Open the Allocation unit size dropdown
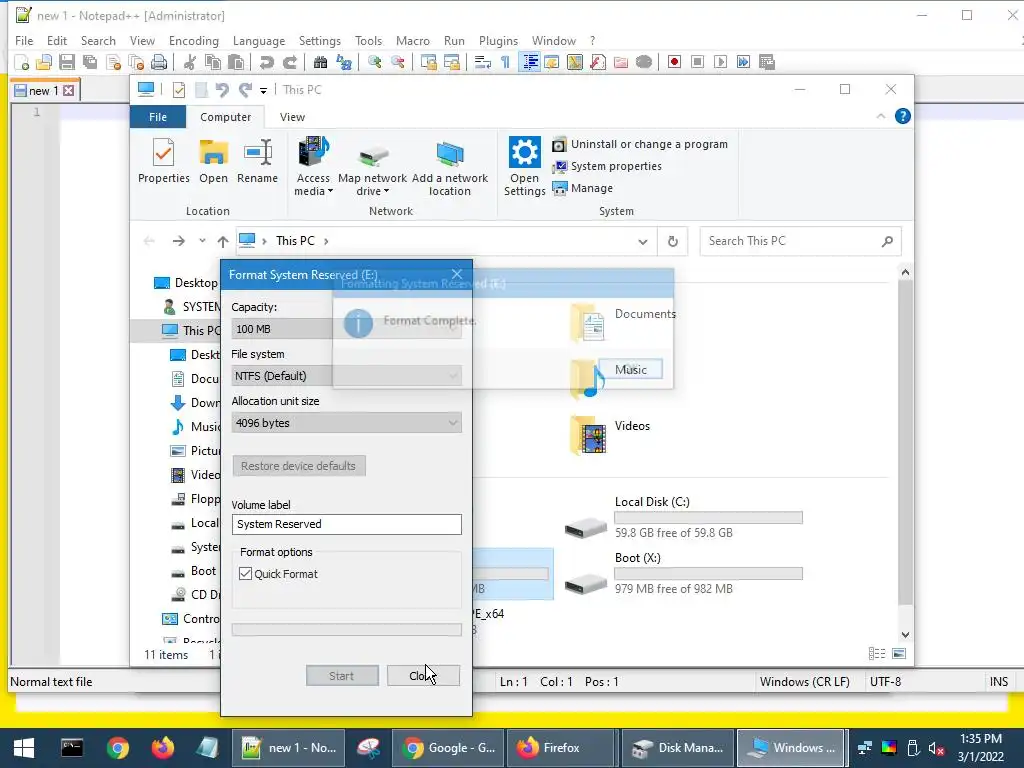 [x=347, y=423]
